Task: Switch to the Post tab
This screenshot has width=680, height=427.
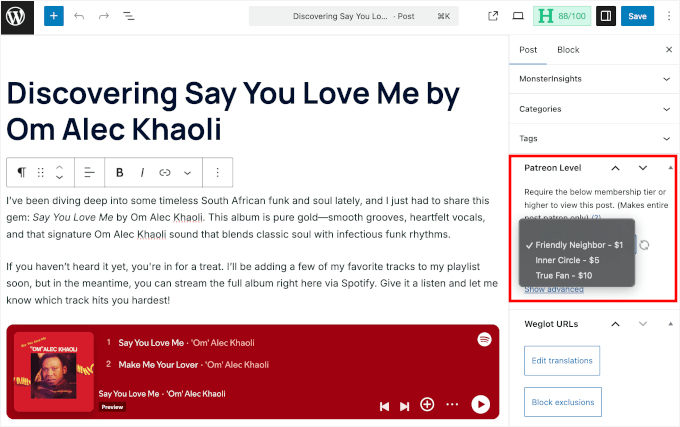Action: (x=528, y=50)
